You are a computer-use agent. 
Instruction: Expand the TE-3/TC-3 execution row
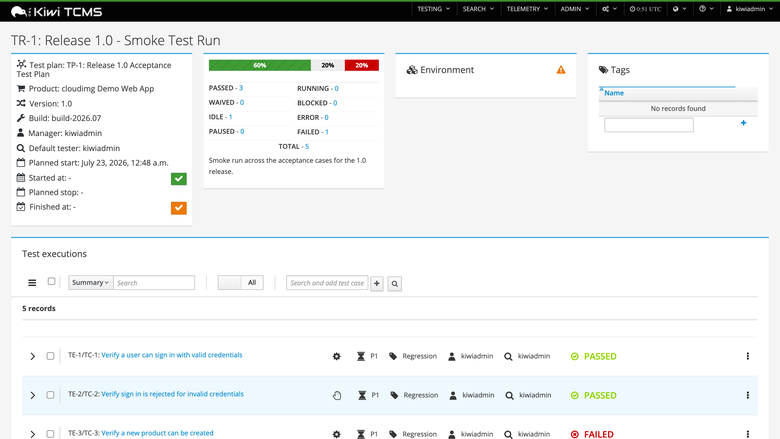pos(33,435)
